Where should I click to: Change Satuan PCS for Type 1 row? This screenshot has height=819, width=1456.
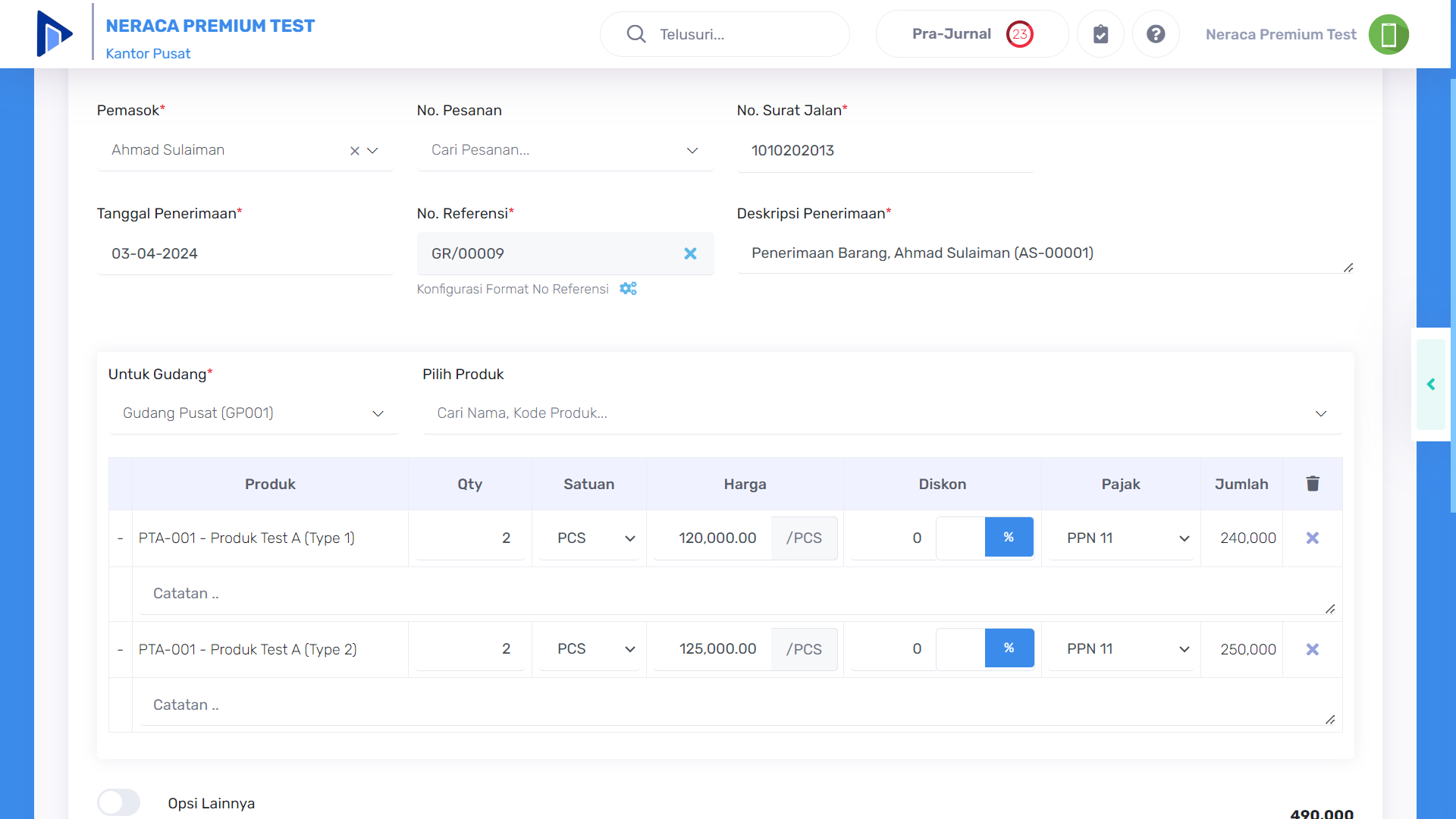[x=589, y=538]
